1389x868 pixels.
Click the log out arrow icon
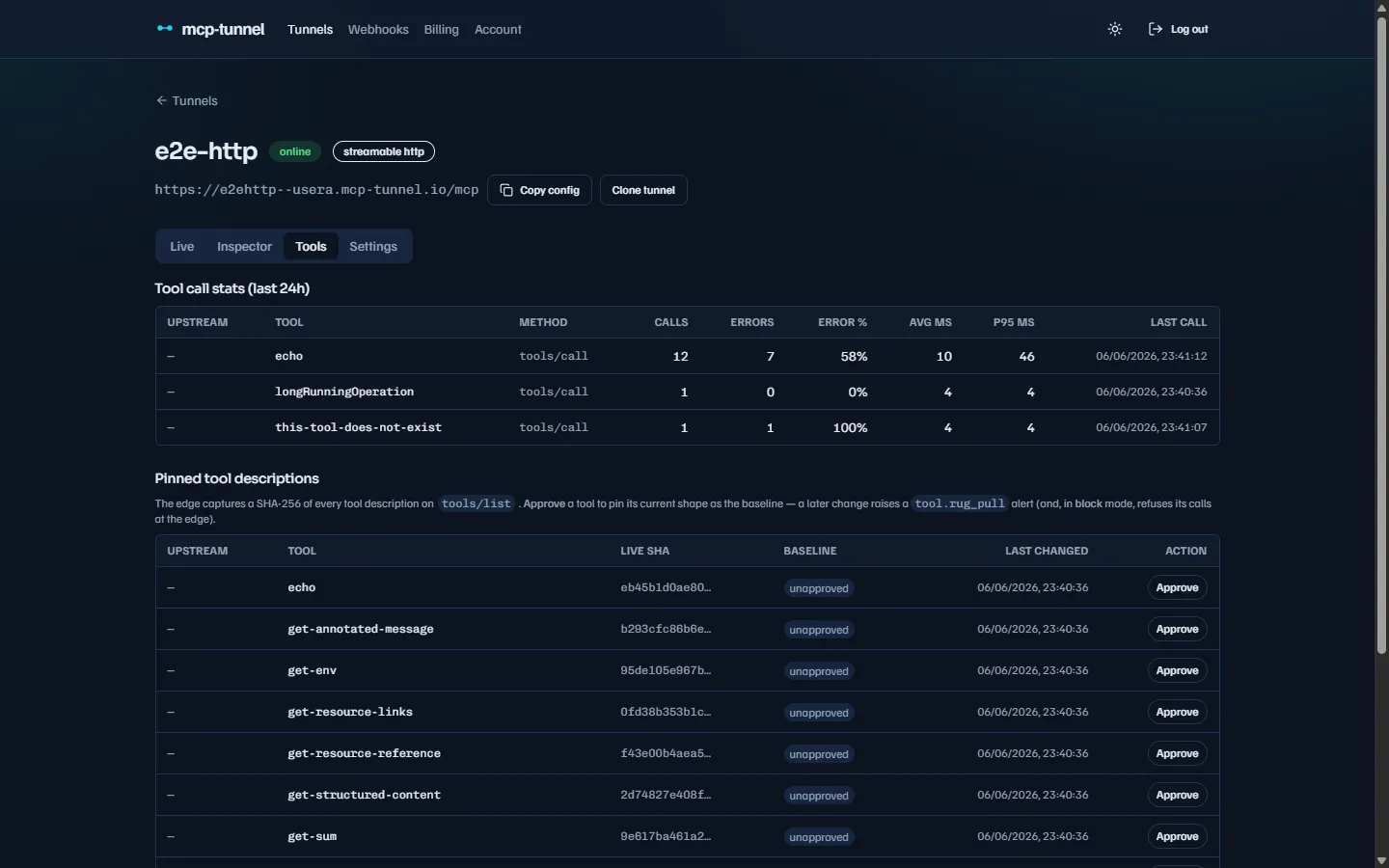coord(1155,29)
